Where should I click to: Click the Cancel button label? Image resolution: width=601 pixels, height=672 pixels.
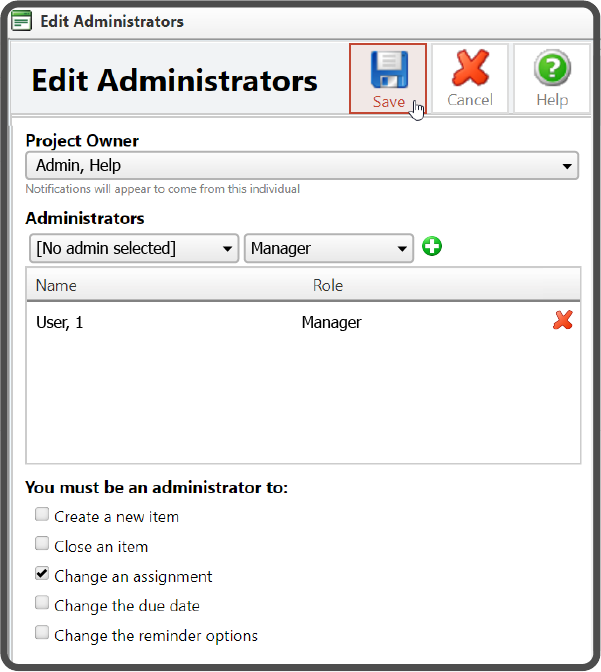click(x=469, y=100)
